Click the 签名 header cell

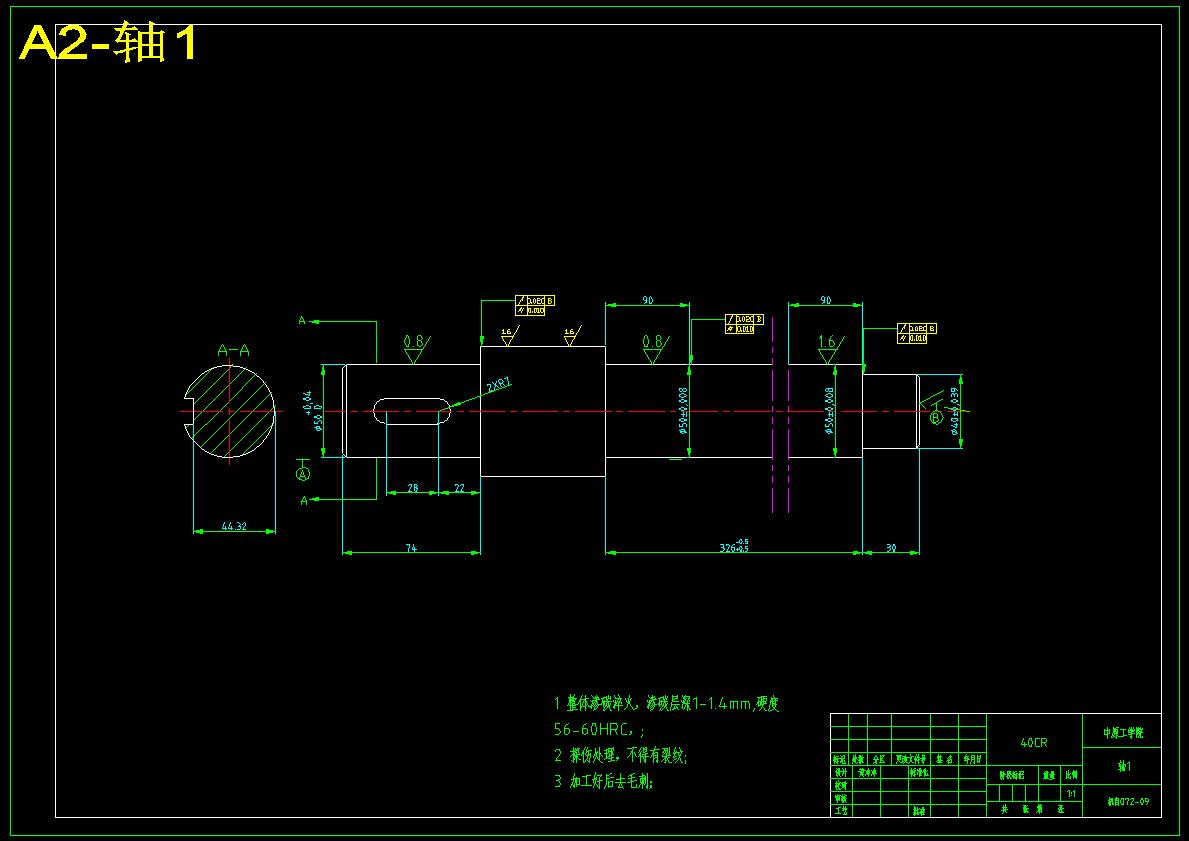point(944,759)
